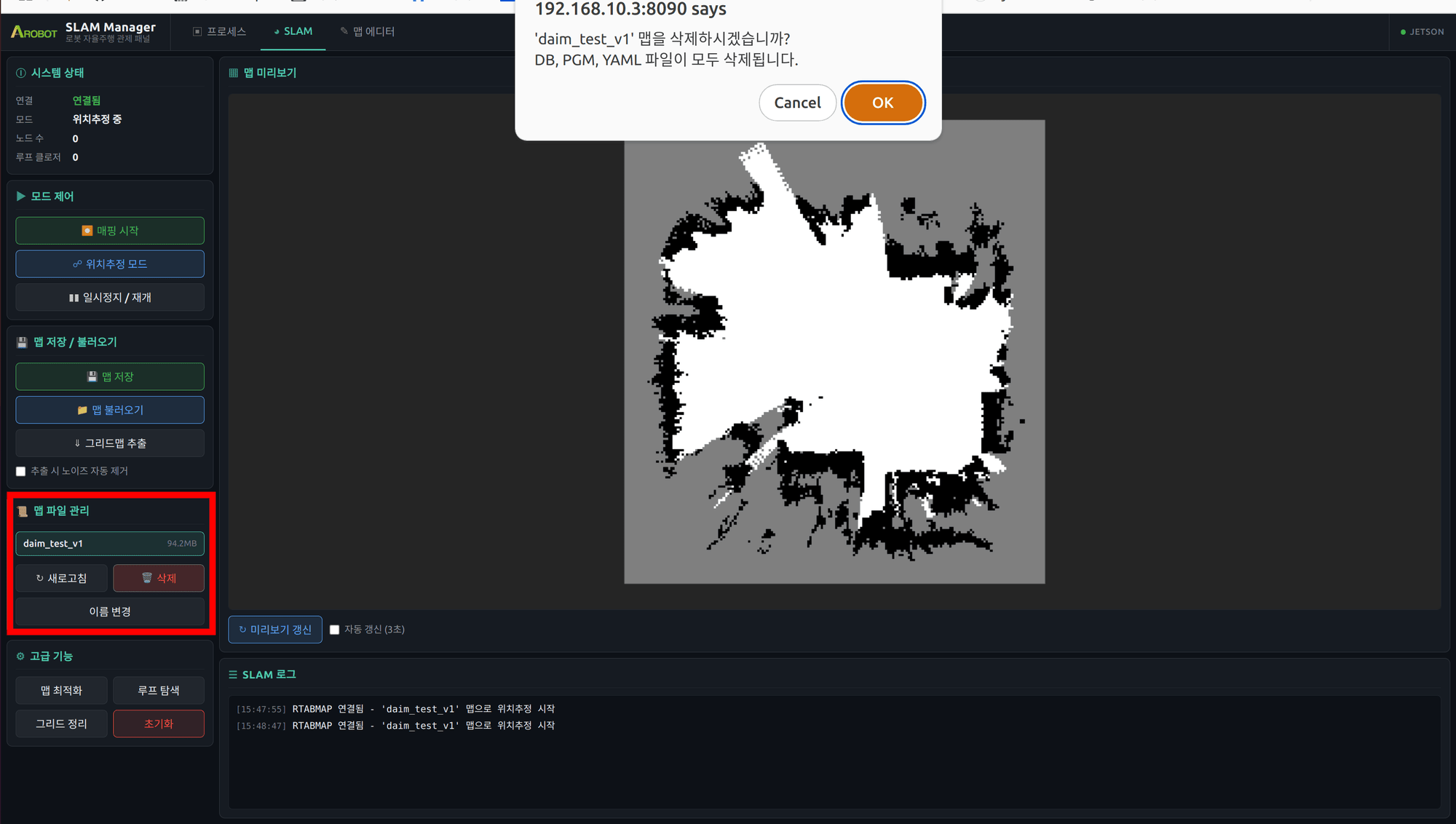Click the red 삭제 delete button

[159, 578]
